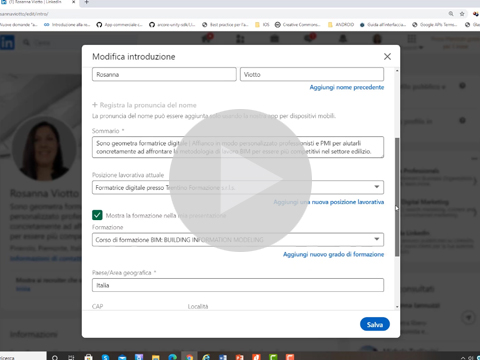Open Skype from the taskbar

(105, 357)
